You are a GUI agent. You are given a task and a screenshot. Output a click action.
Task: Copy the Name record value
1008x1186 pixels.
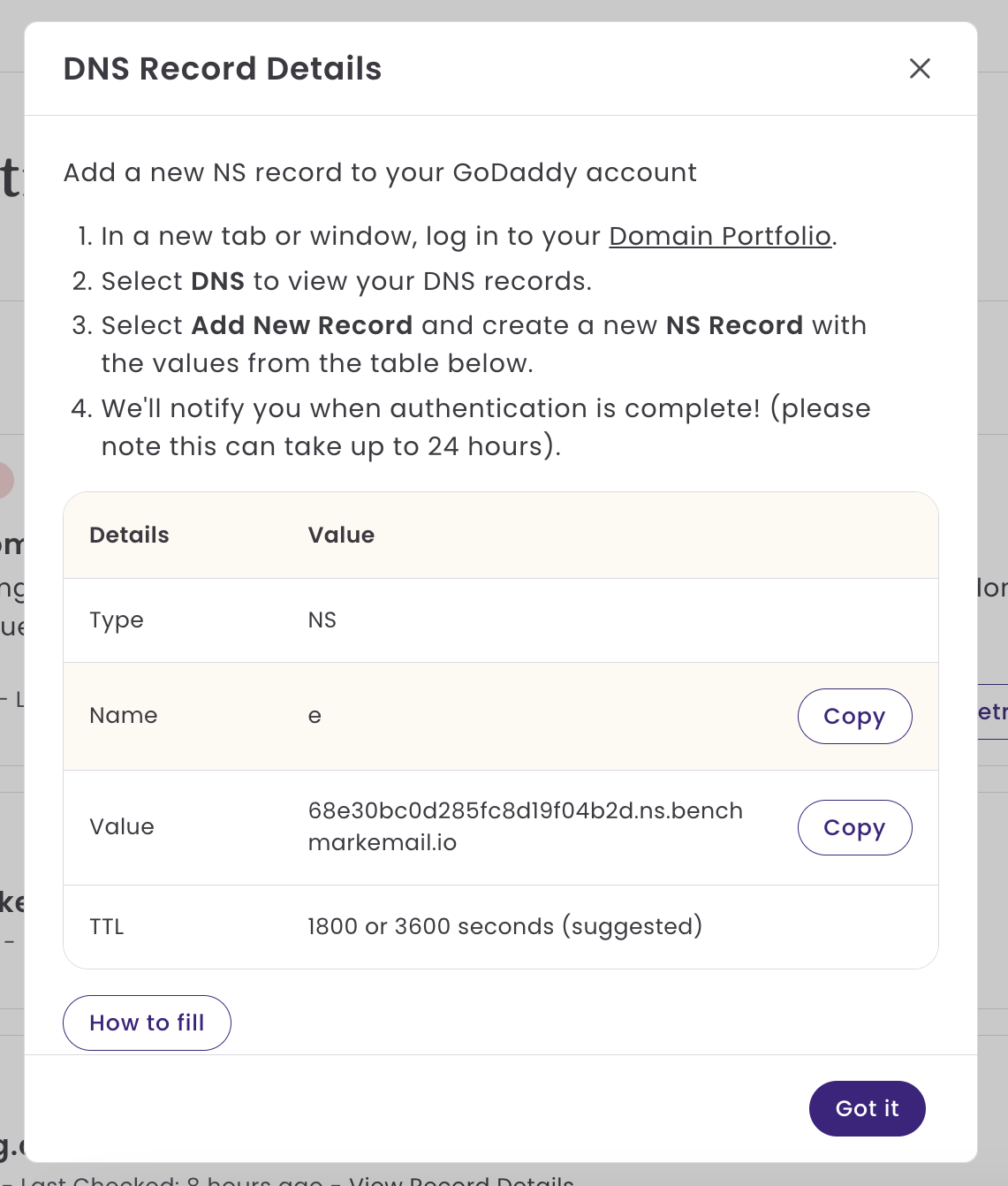[854, 716]
